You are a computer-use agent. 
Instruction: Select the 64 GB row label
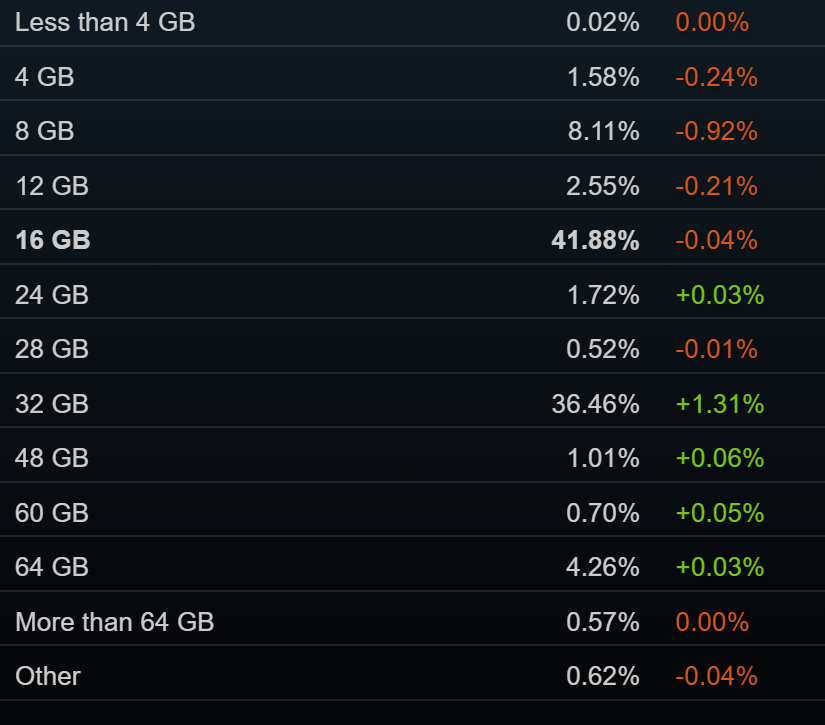(x=52, y=567)
